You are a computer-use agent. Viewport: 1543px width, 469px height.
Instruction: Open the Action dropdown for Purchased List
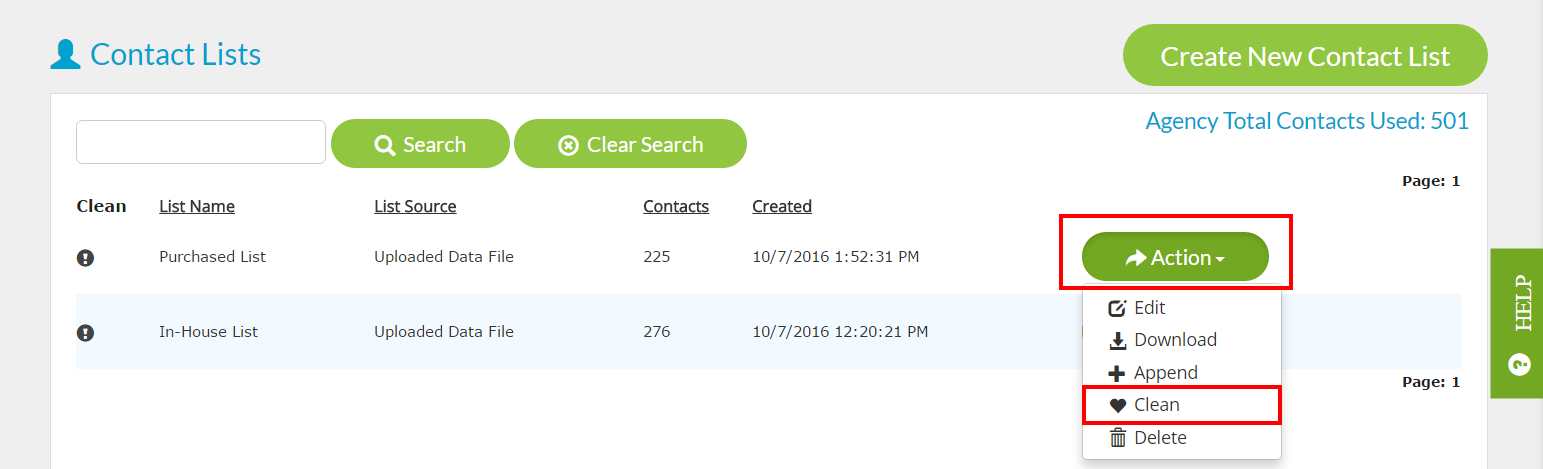coord(1175,257)
